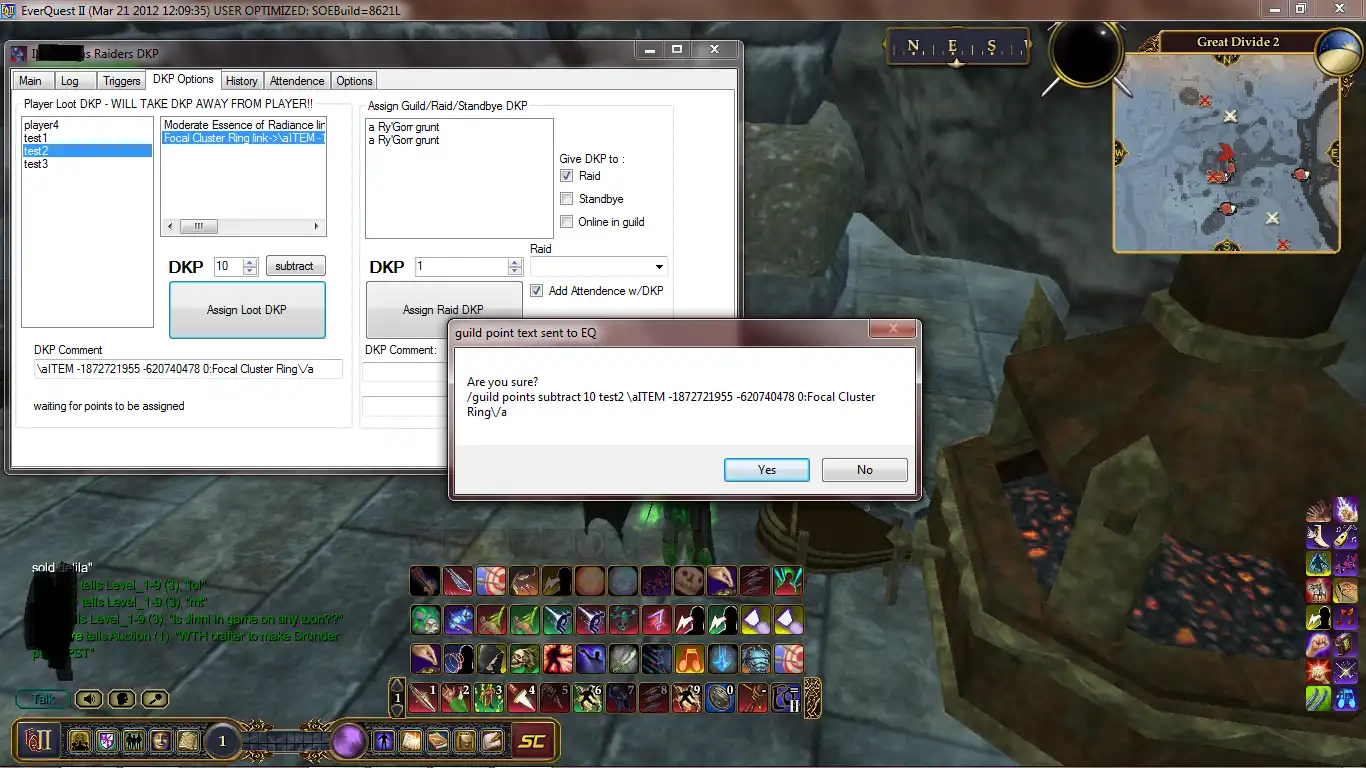
Task: Open the Options tab
Action: (354, 81)
